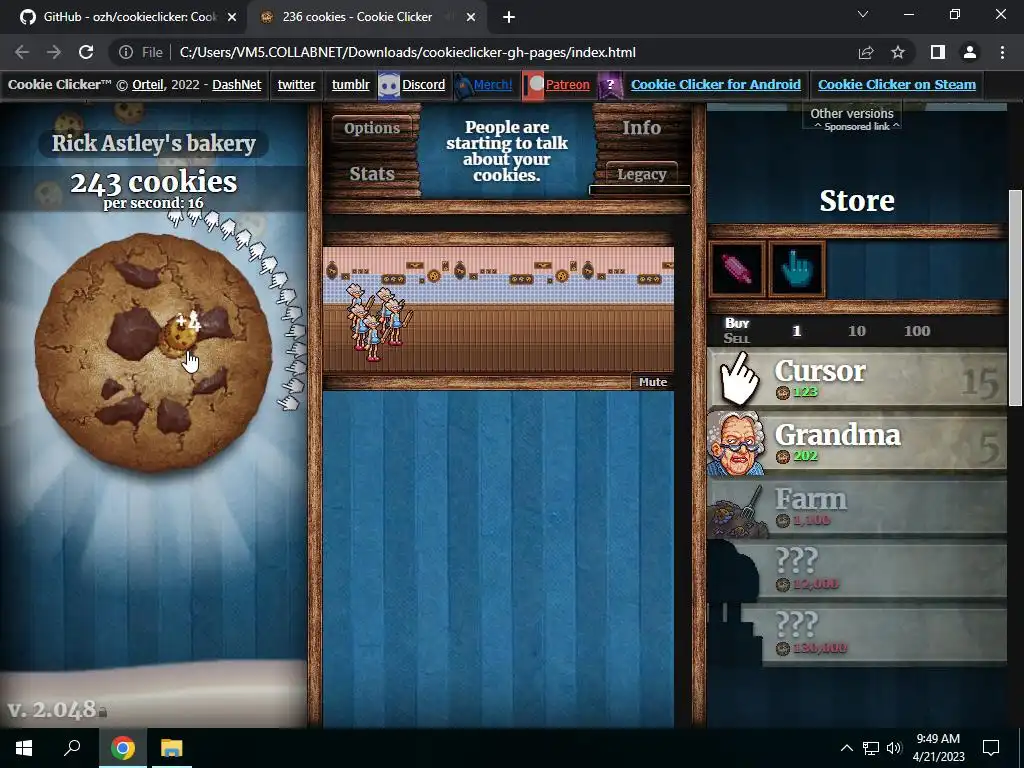Screen dimensions: 1024x768
Task: Click the second locked ??? building costing 130,000
Action: tap(857, 635)
